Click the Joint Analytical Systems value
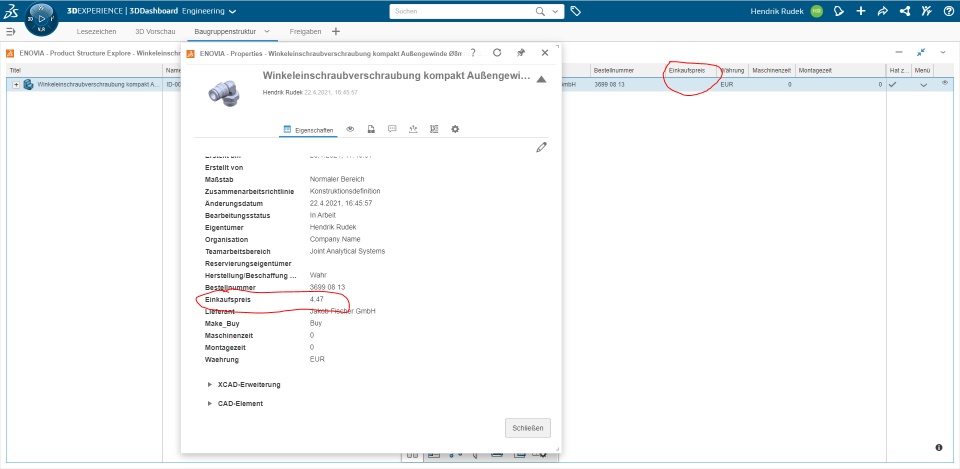This screenshot has height=469, width=960. [347, 251]
